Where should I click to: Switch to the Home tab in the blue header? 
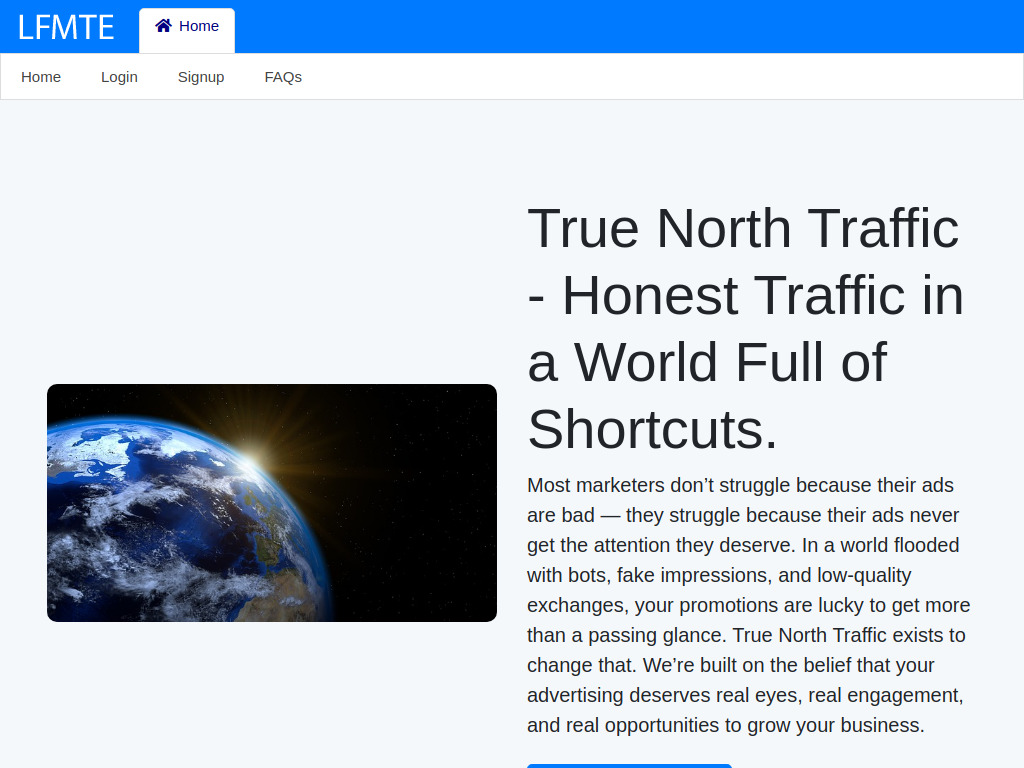point(186,25)
